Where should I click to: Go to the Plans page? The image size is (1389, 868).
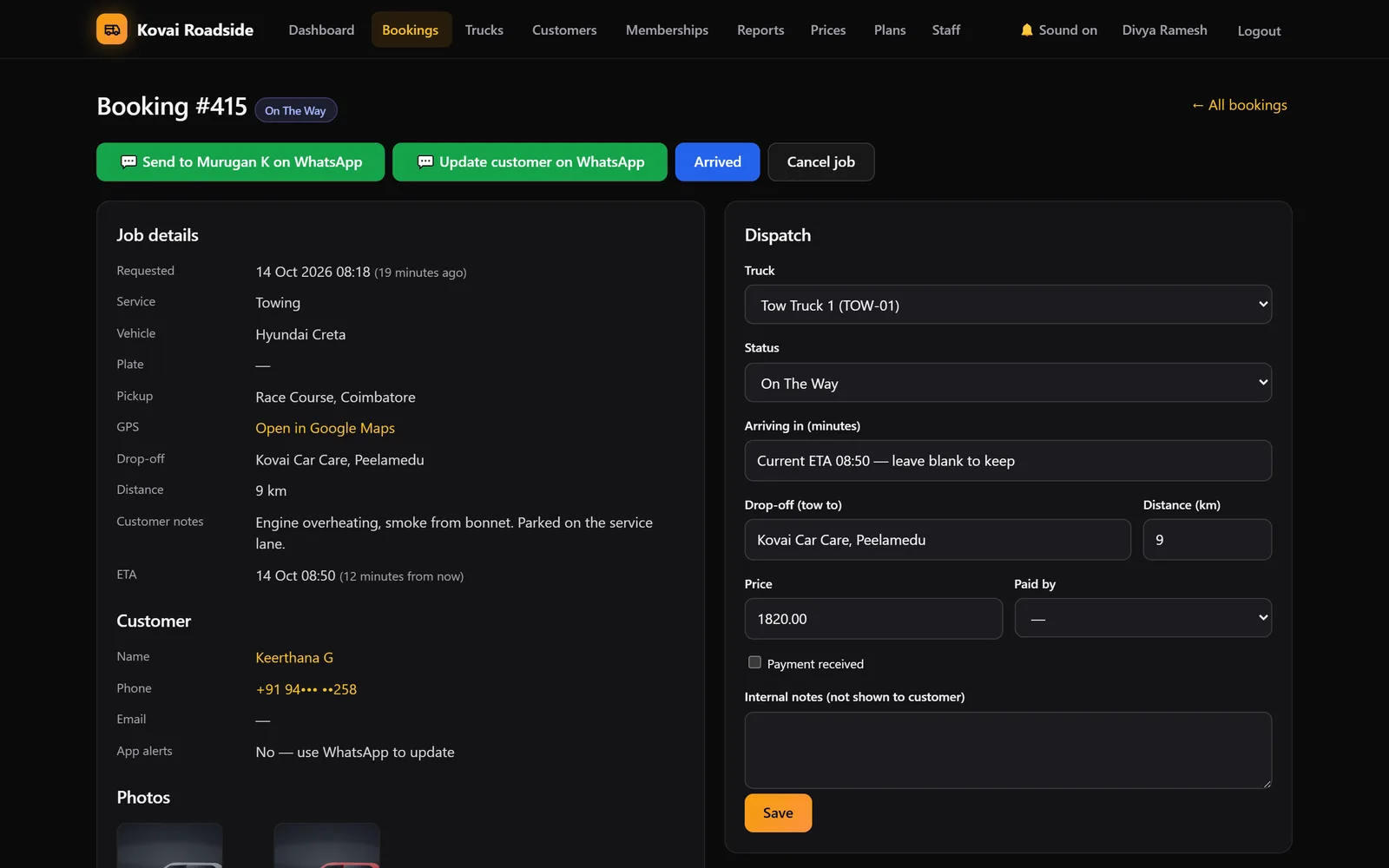890,30
